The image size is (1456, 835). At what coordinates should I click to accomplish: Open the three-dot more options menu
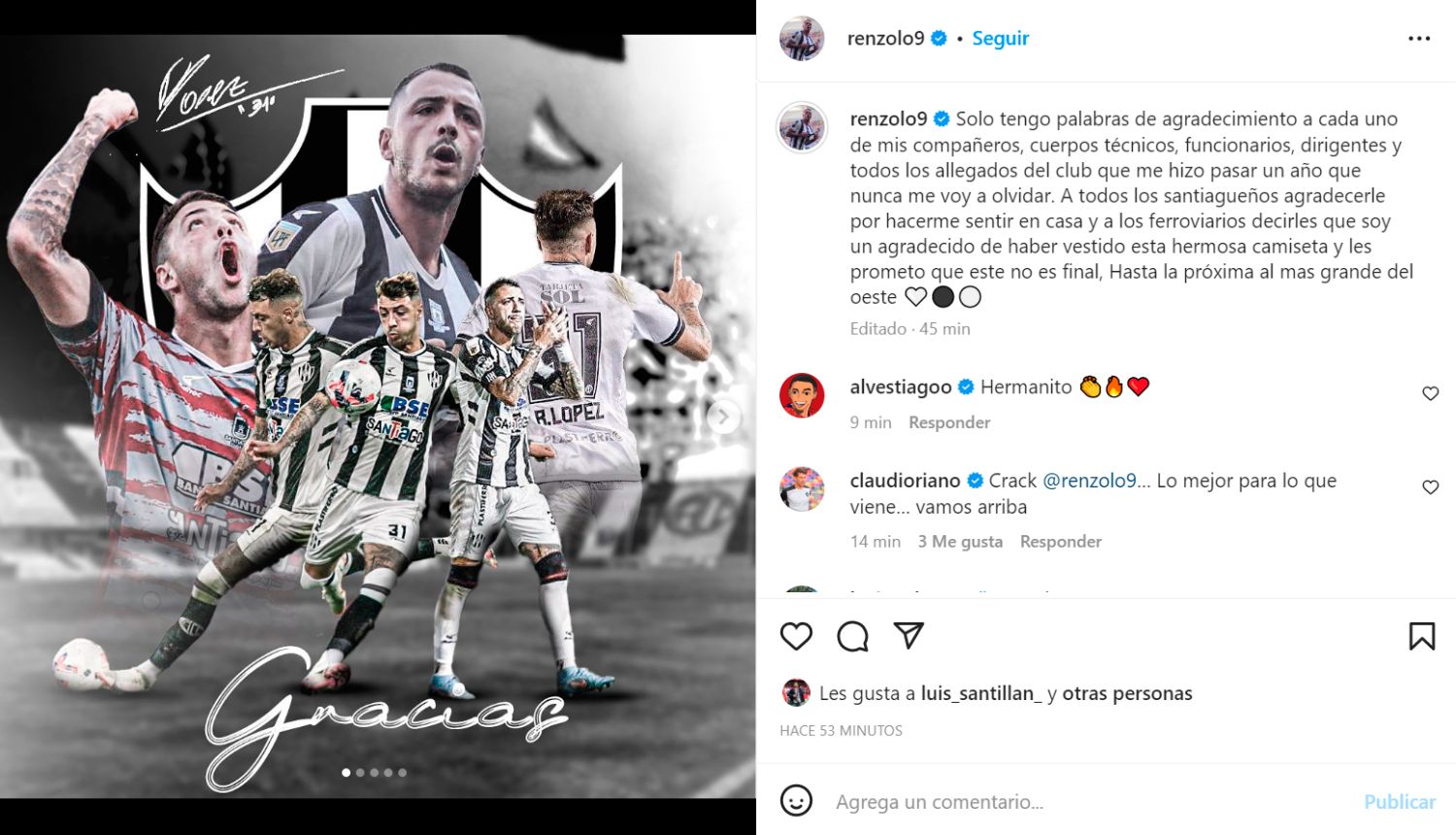tap(1419, 39)
